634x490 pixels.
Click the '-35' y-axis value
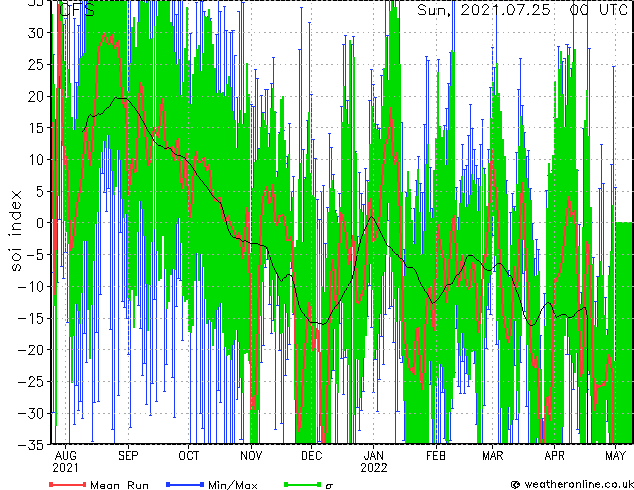click(x=31, y=445)
